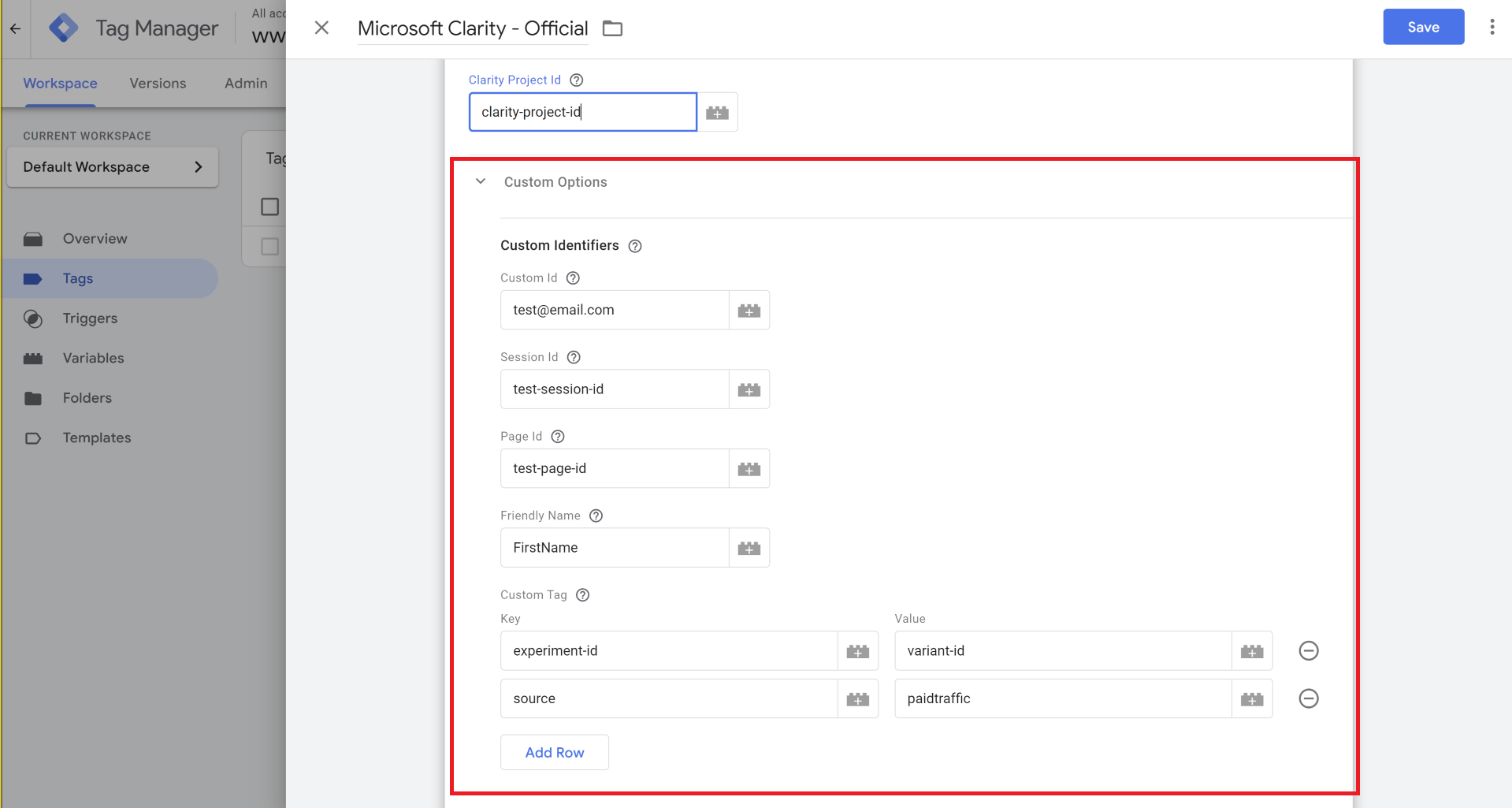The image size is (1512, 808).
Task: Add a new custom tag row
Action: click(555, 752)
